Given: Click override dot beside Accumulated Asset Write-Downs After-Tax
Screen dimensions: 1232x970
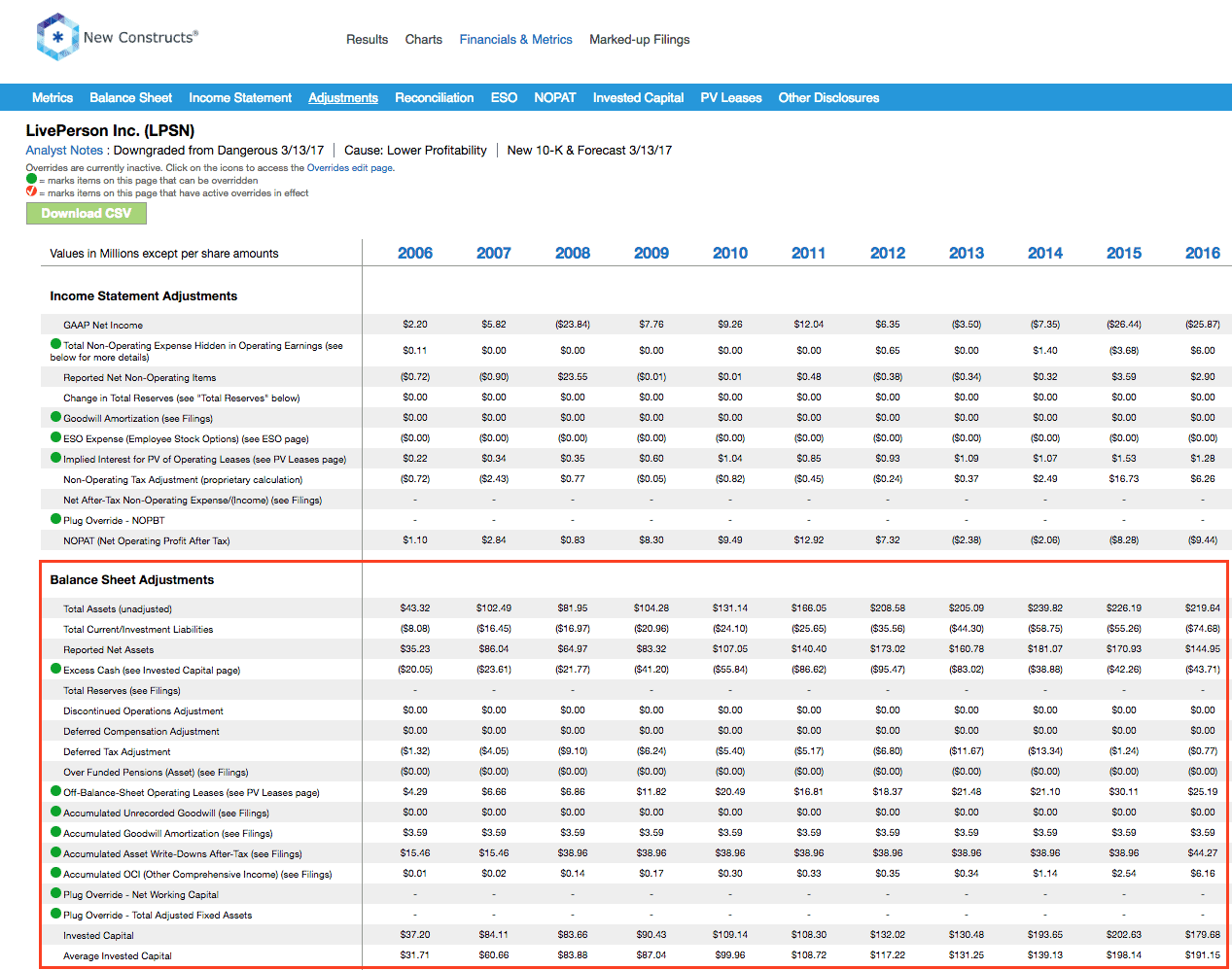Looking at the screenshot, I should tap(56, 852).
